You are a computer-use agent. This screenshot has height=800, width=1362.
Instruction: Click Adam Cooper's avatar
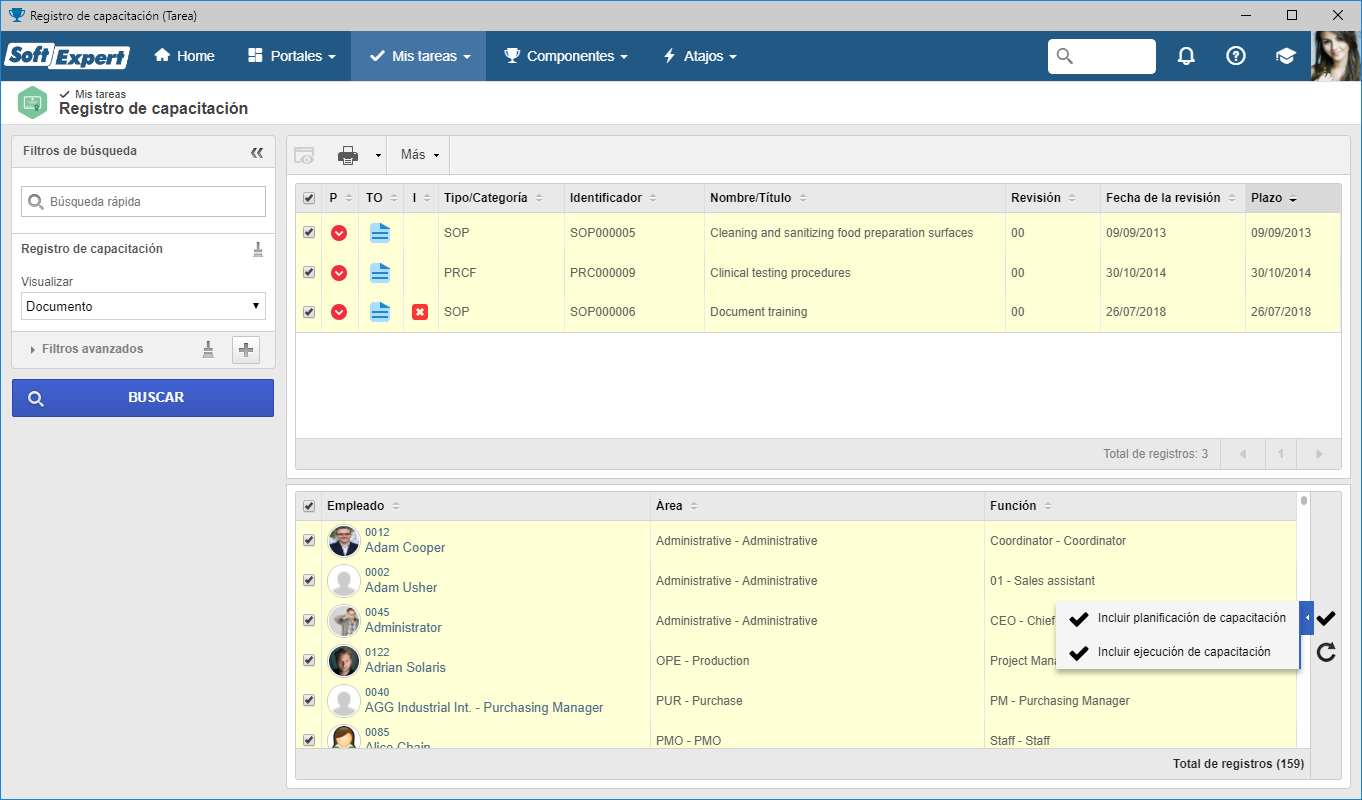(x=344, y=541)
